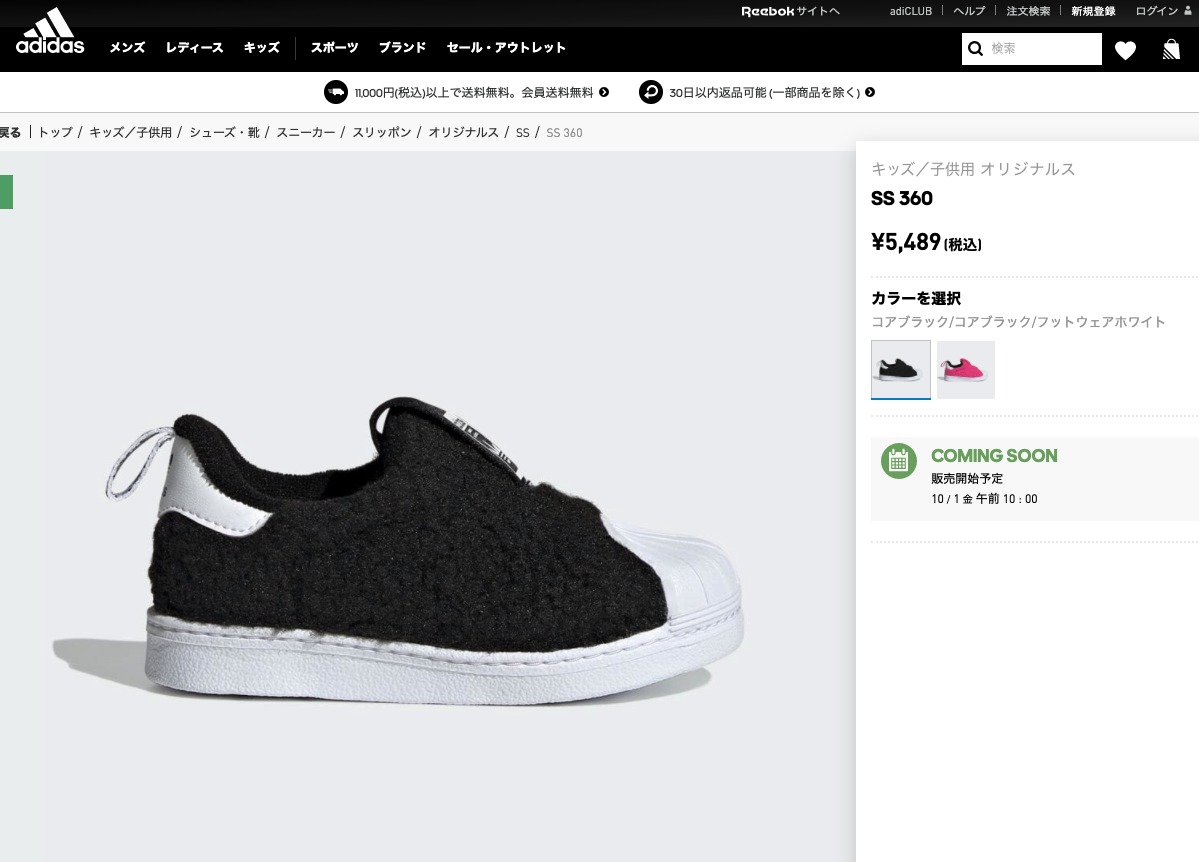Open the キッズ navigation menu
The width and height of the screenshot is (1199, 862).
(261, 48)
